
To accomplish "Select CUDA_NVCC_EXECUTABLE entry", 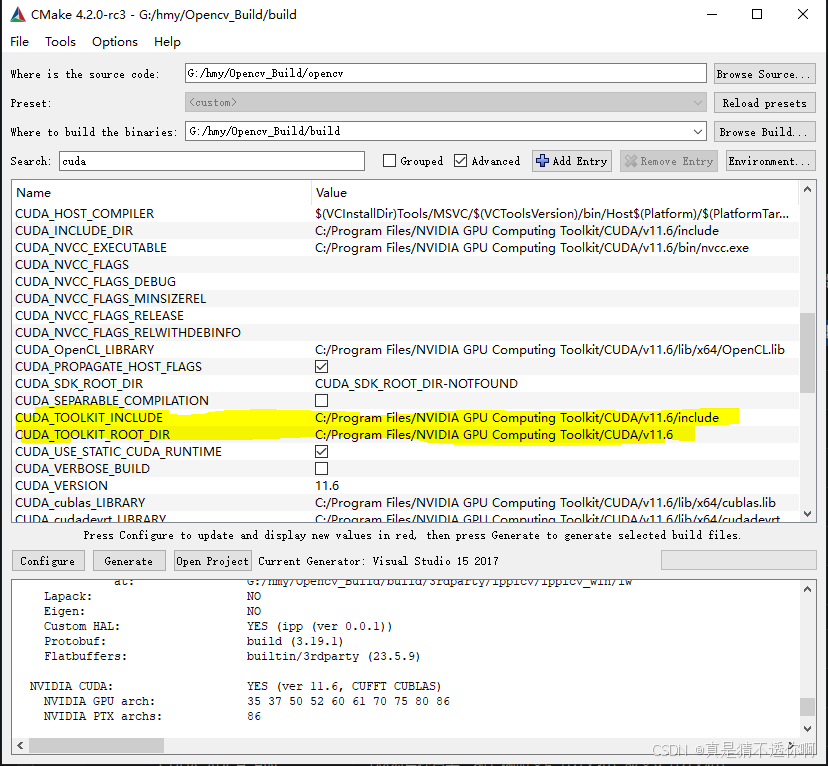I will click(91, 248).
